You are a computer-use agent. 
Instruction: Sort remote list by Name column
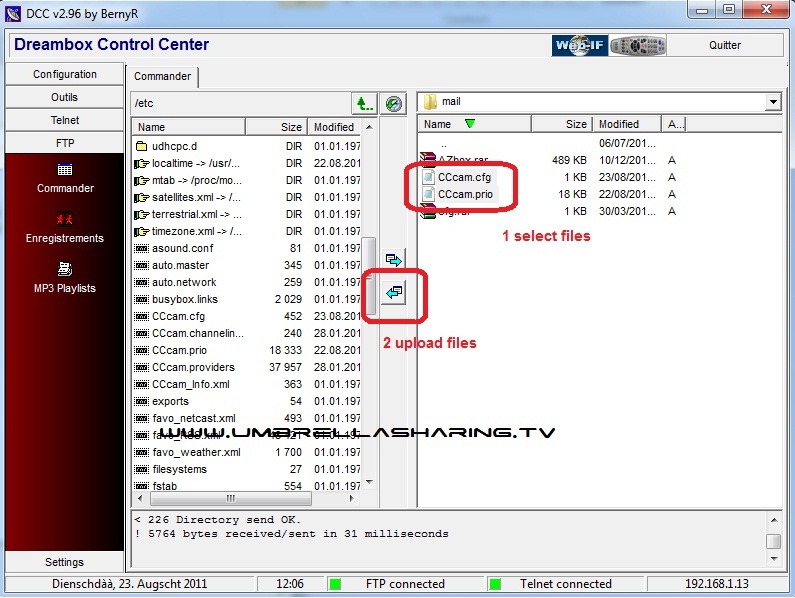189,127
